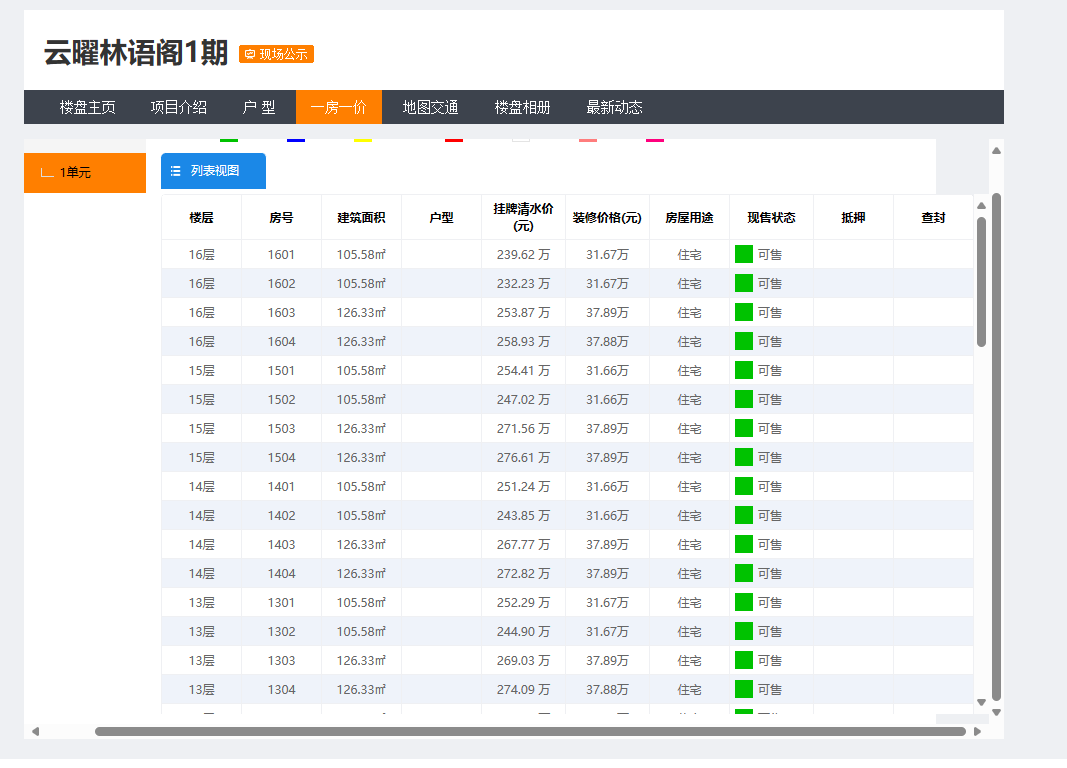The width and height of the screenshot is (1067, 768).
Task: Open the 项目介绍 tab
Action: (x=178, y=107)
